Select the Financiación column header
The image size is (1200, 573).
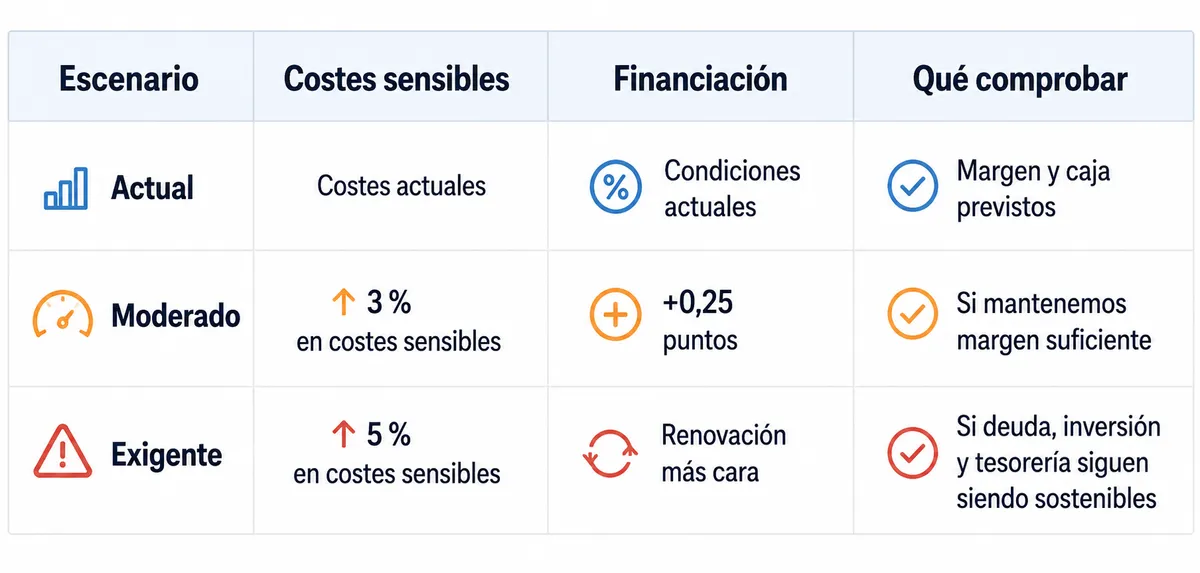(x=700, y=79)
